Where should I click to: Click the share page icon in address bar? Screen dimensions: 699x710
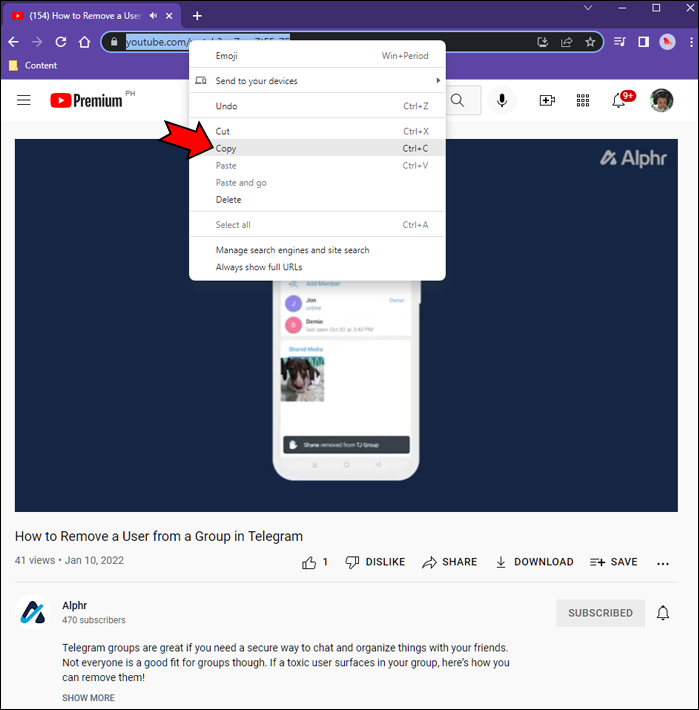(x=566, y=42)
